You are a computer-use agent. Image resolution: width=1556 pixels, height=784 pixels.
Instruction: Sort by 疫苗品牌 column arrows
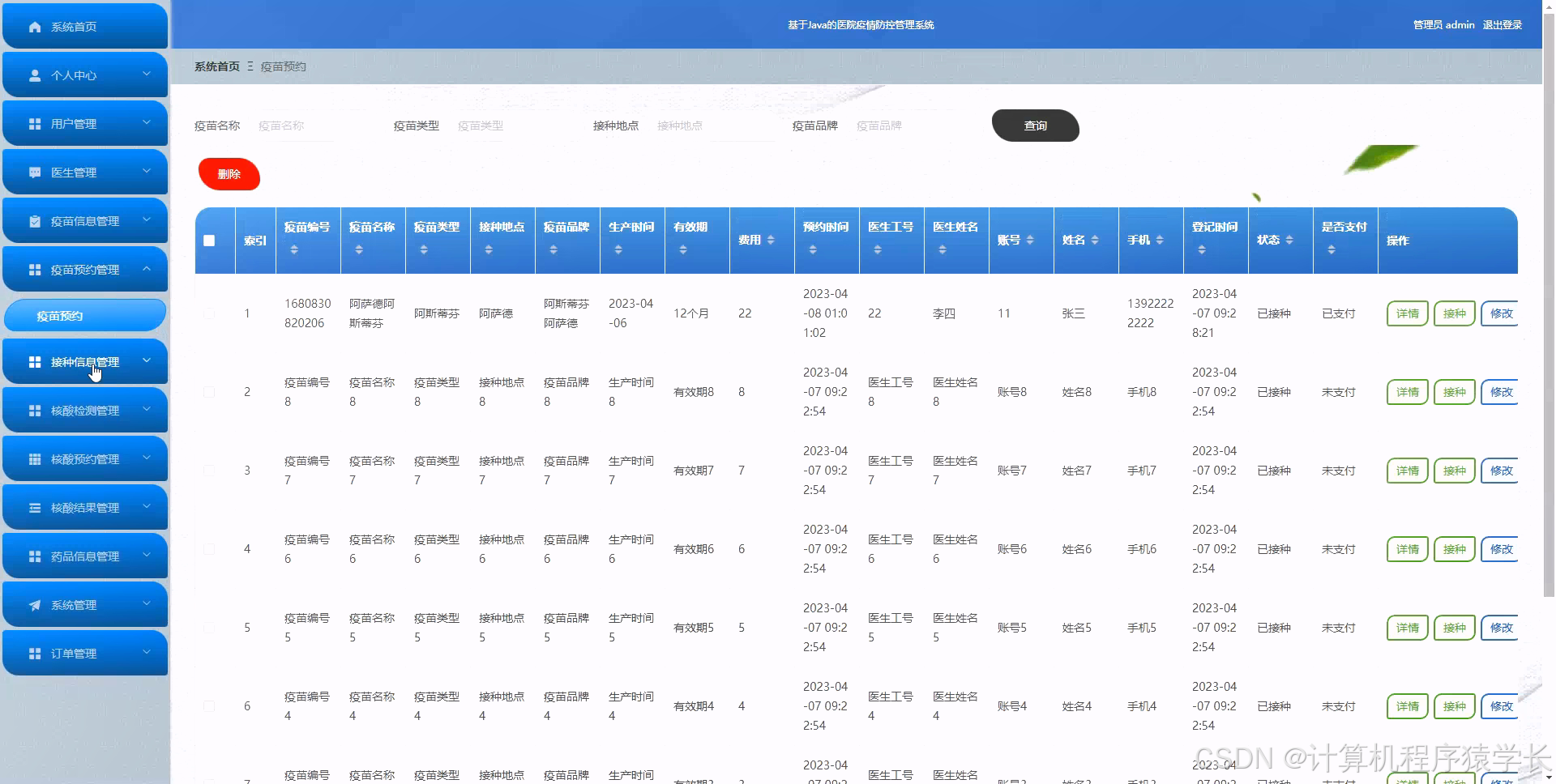554,250
